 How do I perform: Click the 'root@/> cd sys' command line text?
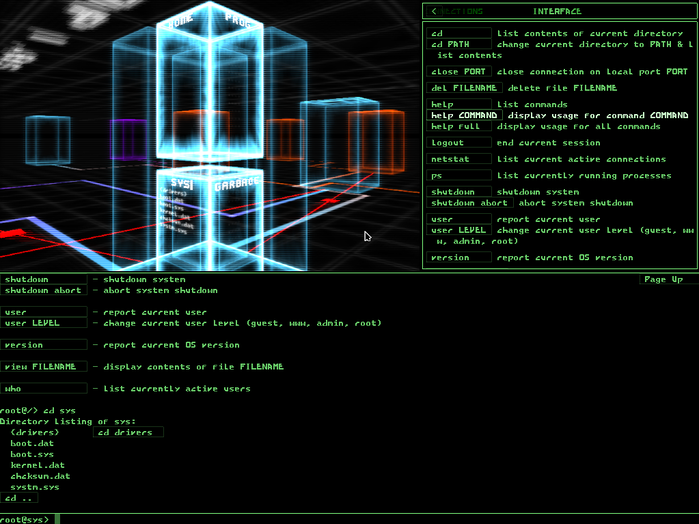37,410
